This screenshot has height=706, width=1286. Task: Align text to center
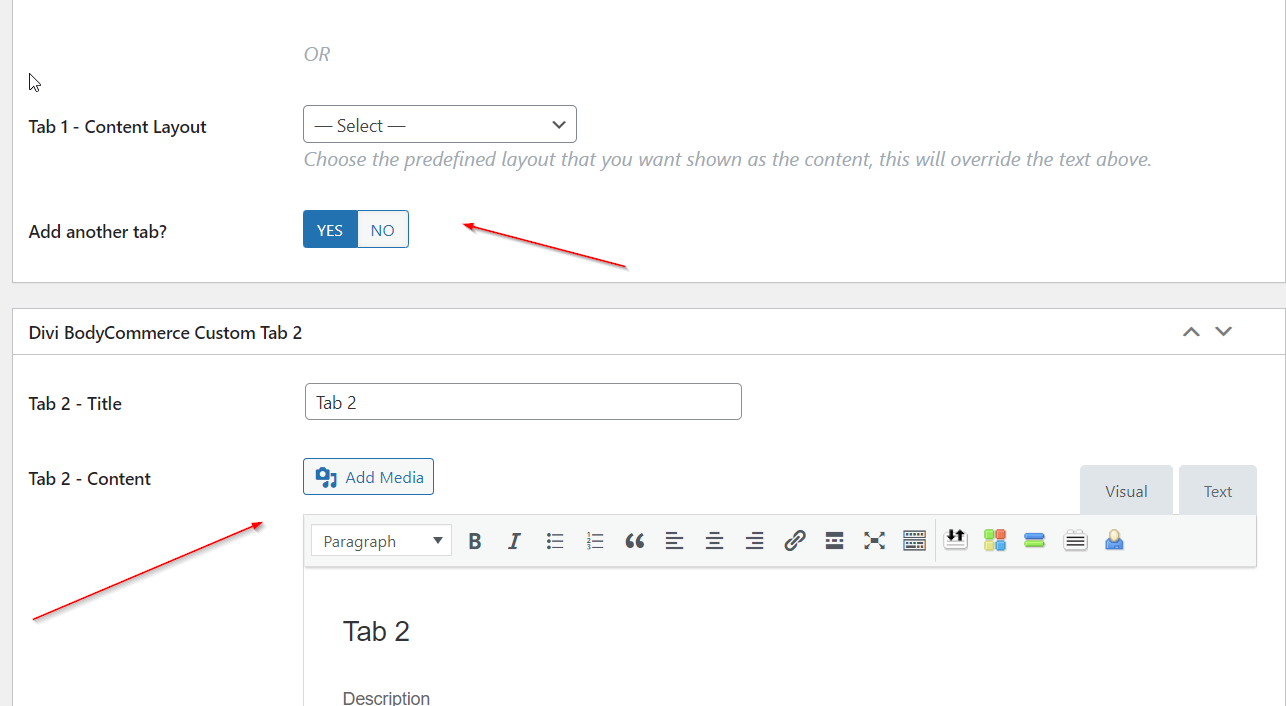pyautogui.click(x=714, y=541)
